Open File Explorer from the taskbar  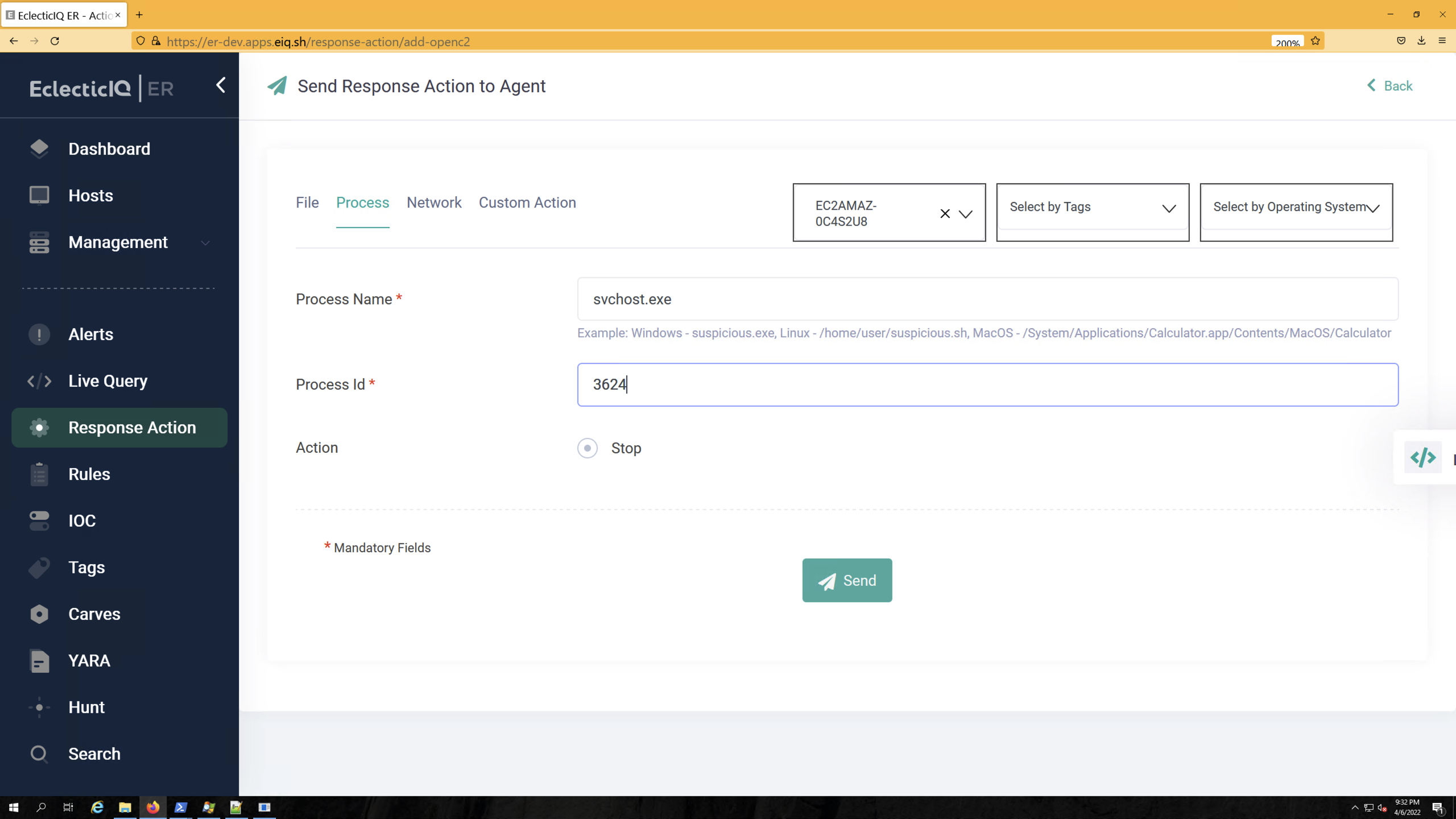click(x=125, y=807)
